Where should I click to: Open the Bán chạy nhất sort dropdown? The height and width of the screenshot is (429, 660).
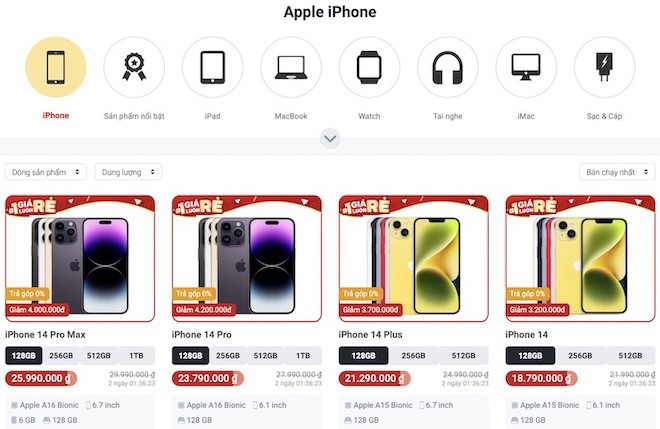pos(617,172)
